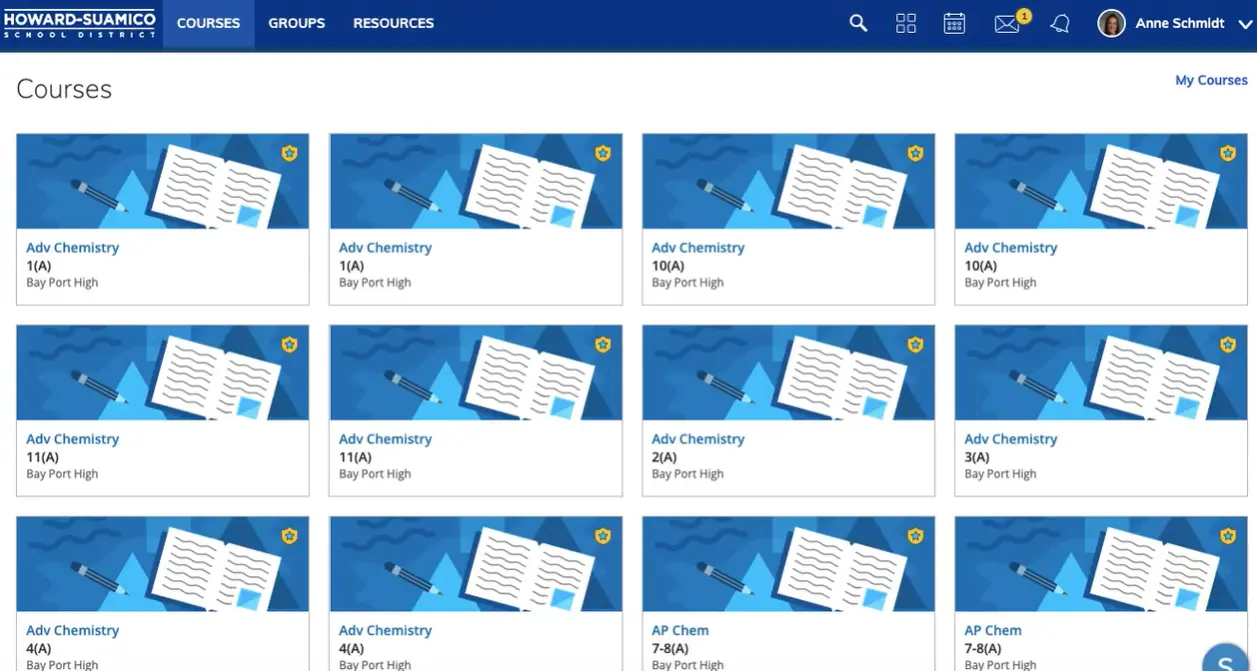Click badge icon on Adv Chemistry 2(A) card
The image size is (1257, 671).
[915, 345]
